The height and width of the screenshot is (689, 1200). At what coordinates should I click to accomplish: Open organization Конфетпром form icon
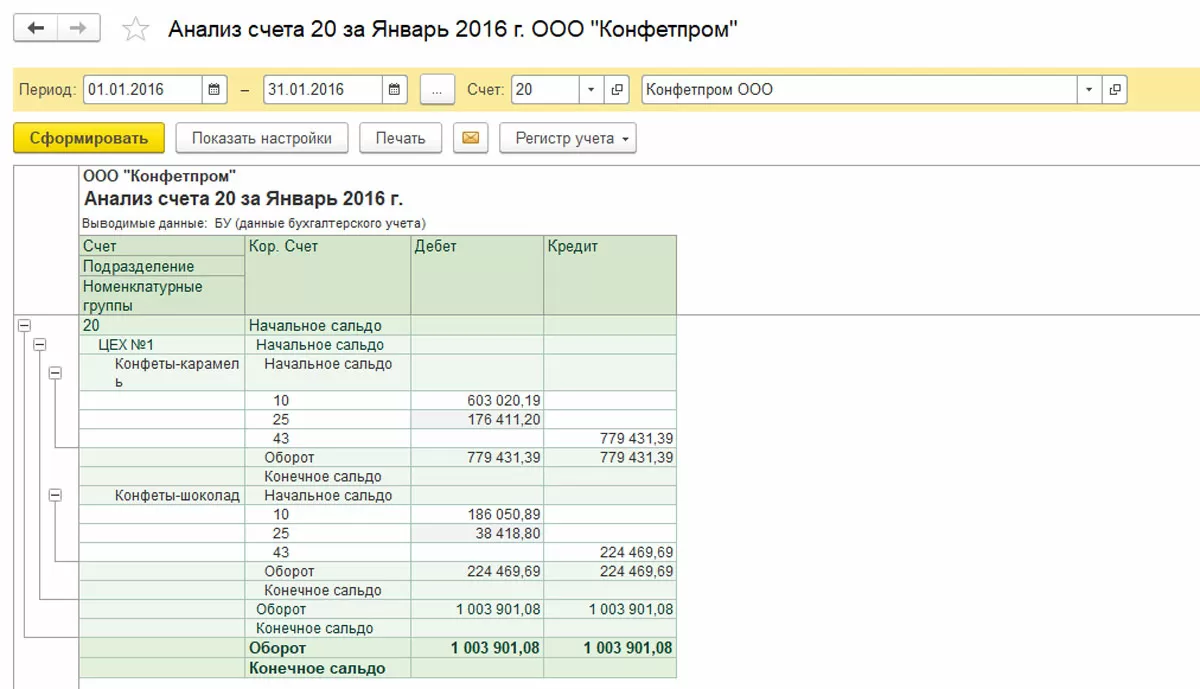pos(1115,89)
